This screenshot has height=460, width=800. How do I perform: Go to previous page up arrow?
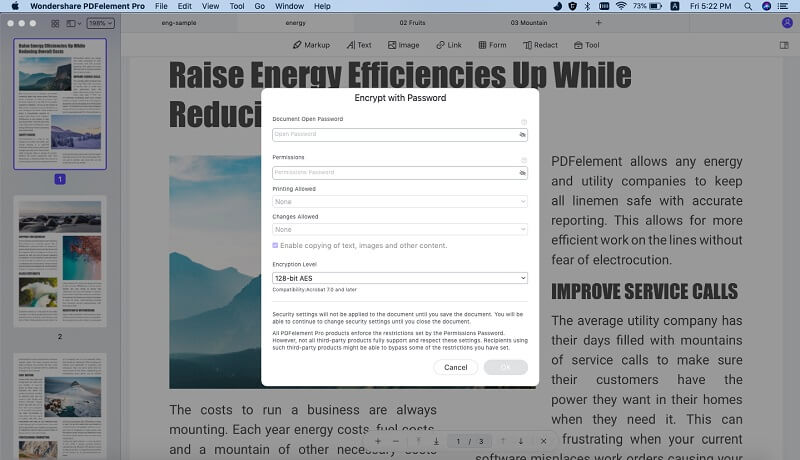point(503,441)
